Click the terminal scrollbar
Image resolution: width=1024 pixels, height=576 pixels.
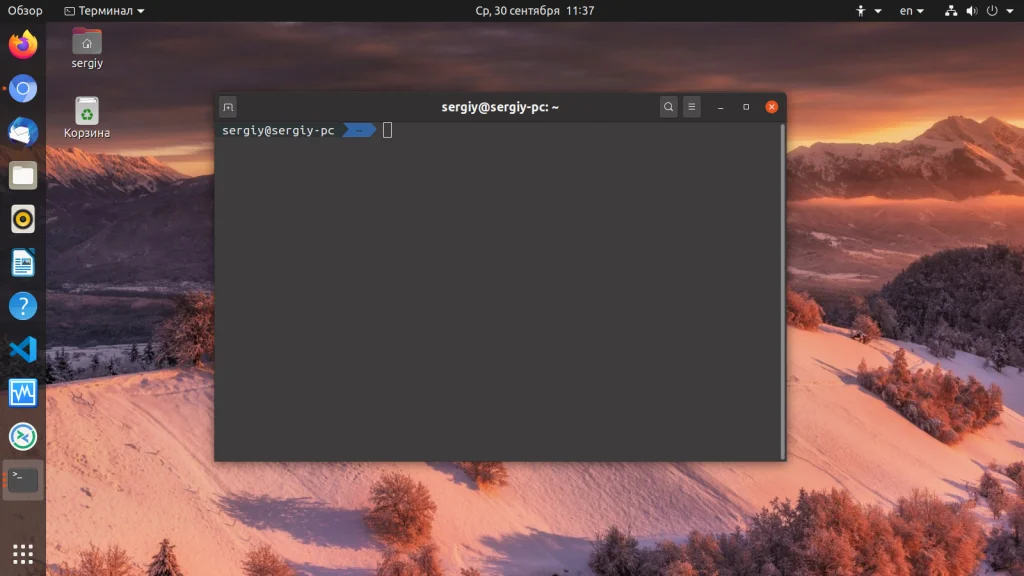pos(782,291)
